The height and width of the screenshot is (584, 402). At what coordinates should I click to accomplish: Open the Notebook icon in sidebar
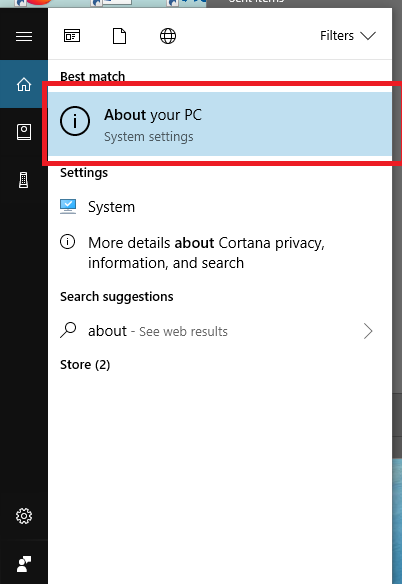click(24, 132)
